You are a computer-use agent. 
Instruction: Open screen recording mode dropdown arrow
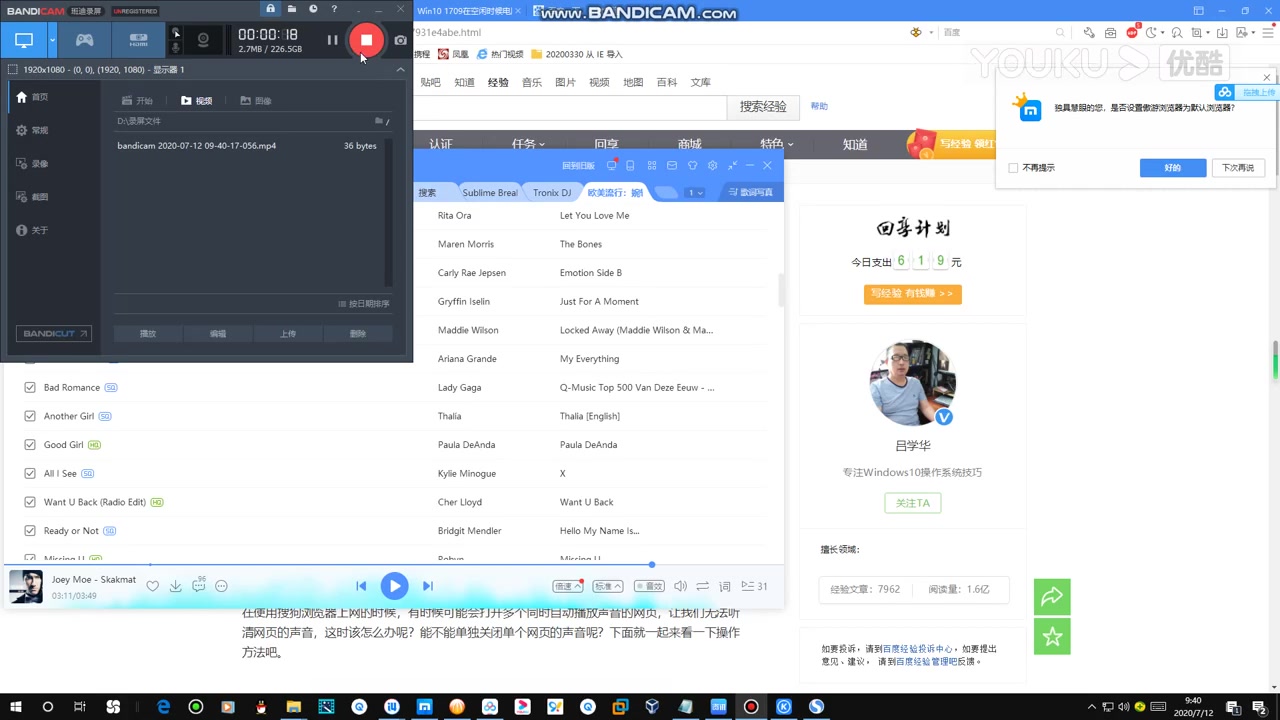51,41
